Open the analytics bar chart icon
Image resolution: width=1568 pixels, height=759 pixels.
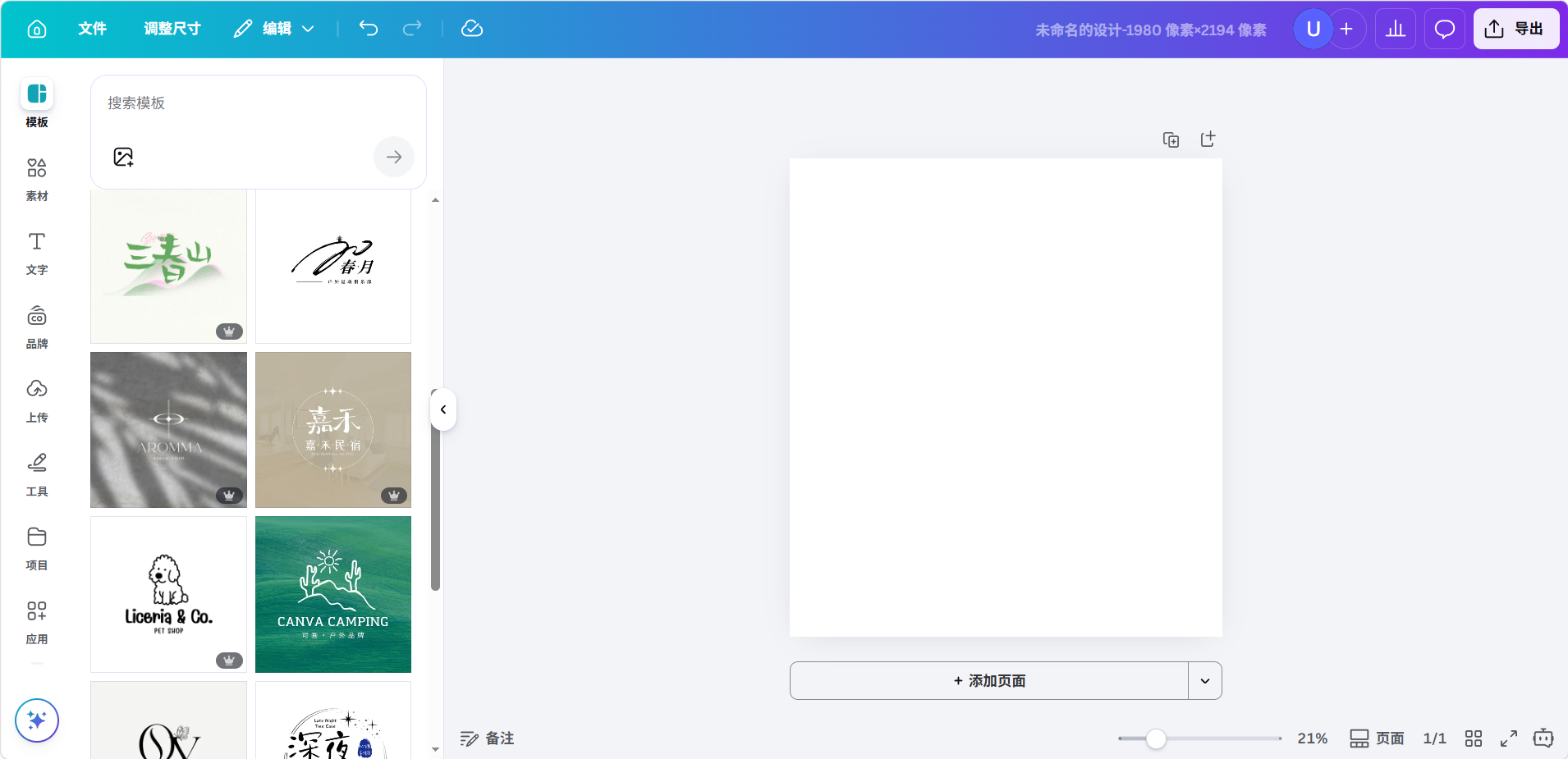coord(1395,30)
